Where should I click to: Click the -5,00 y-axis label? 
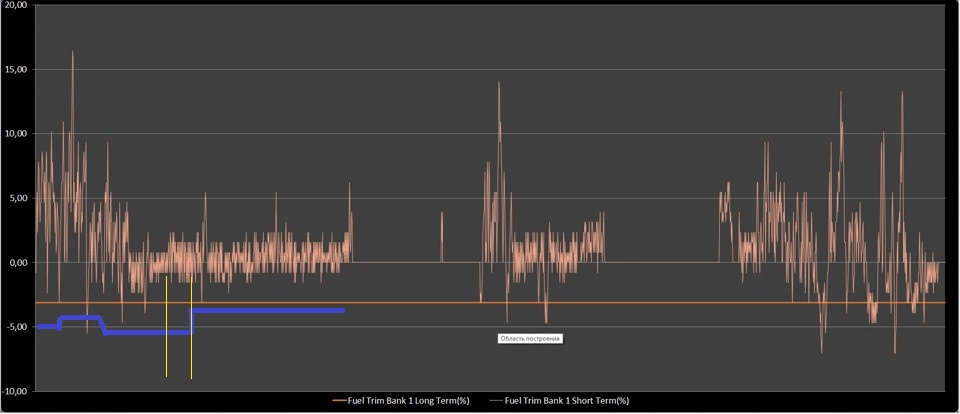coord(15,327)
